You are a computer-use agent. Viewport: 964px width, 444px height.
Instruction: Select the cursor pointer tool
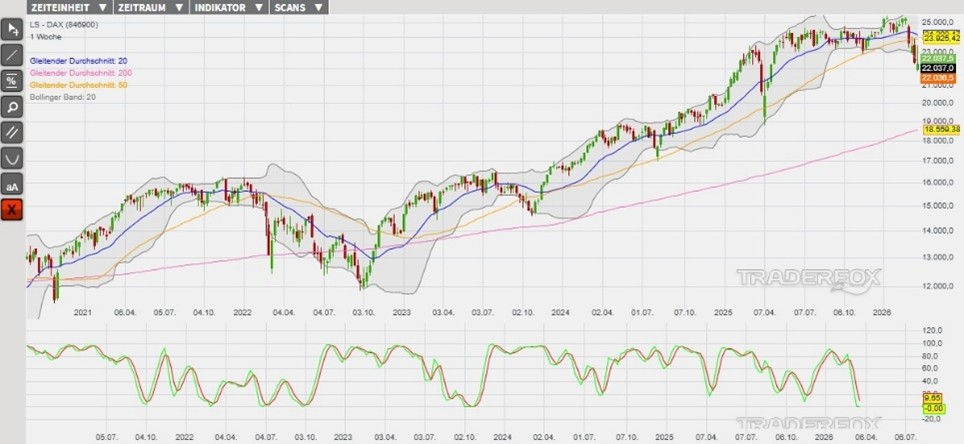(x=13, y=28)
